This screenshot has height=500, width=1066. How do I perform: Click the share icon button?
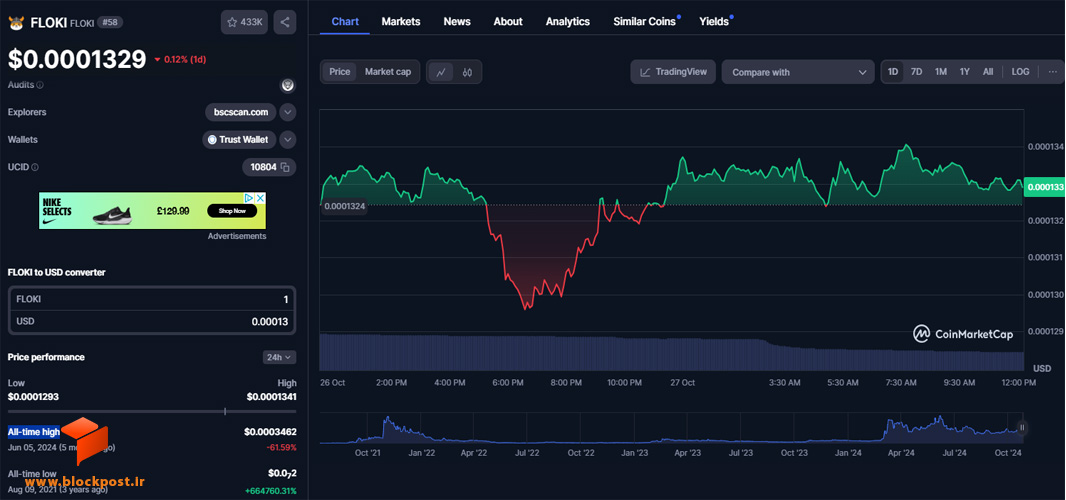coord(285,22)
